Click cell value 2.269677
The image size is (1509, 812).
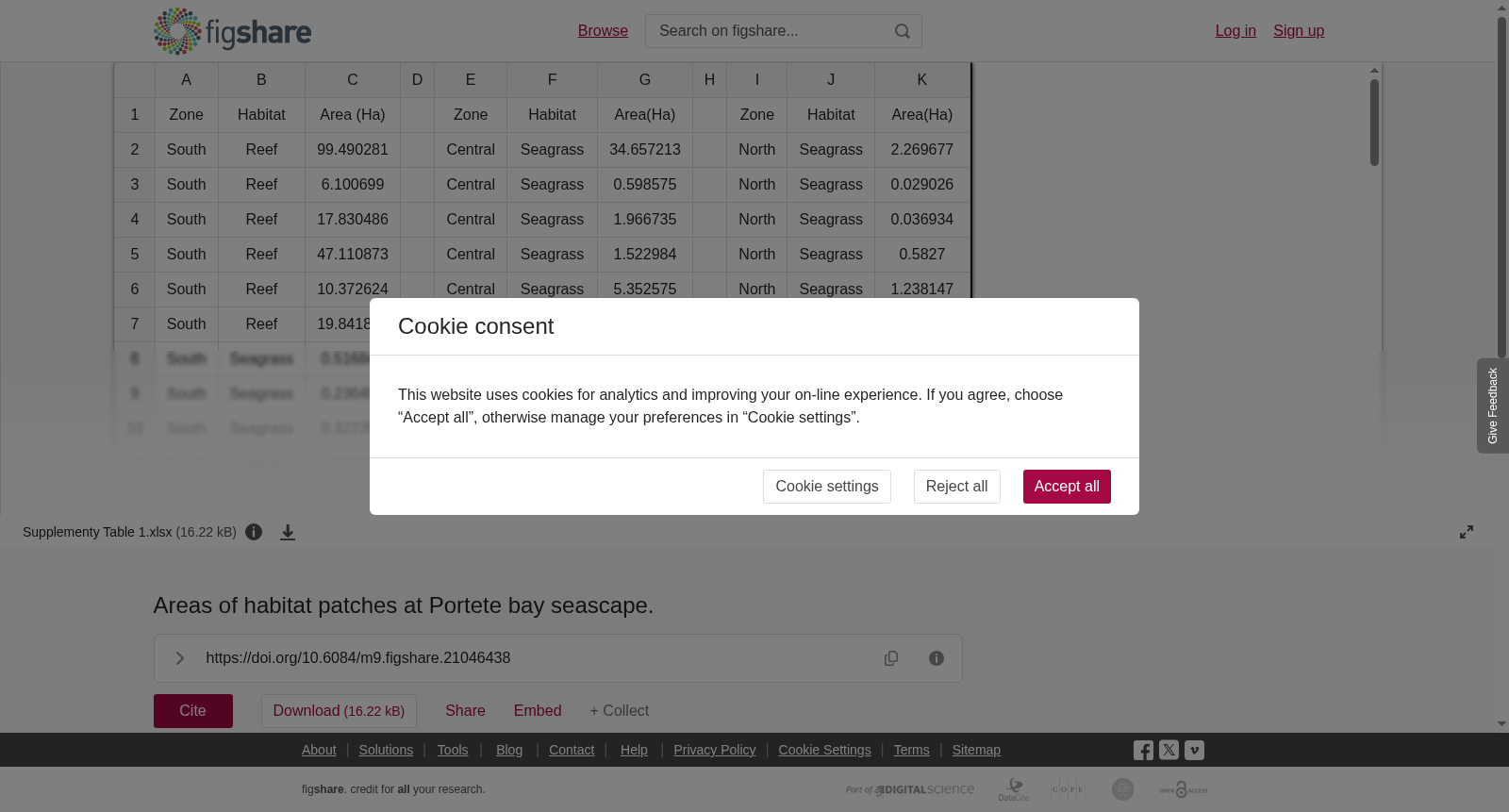922,150
